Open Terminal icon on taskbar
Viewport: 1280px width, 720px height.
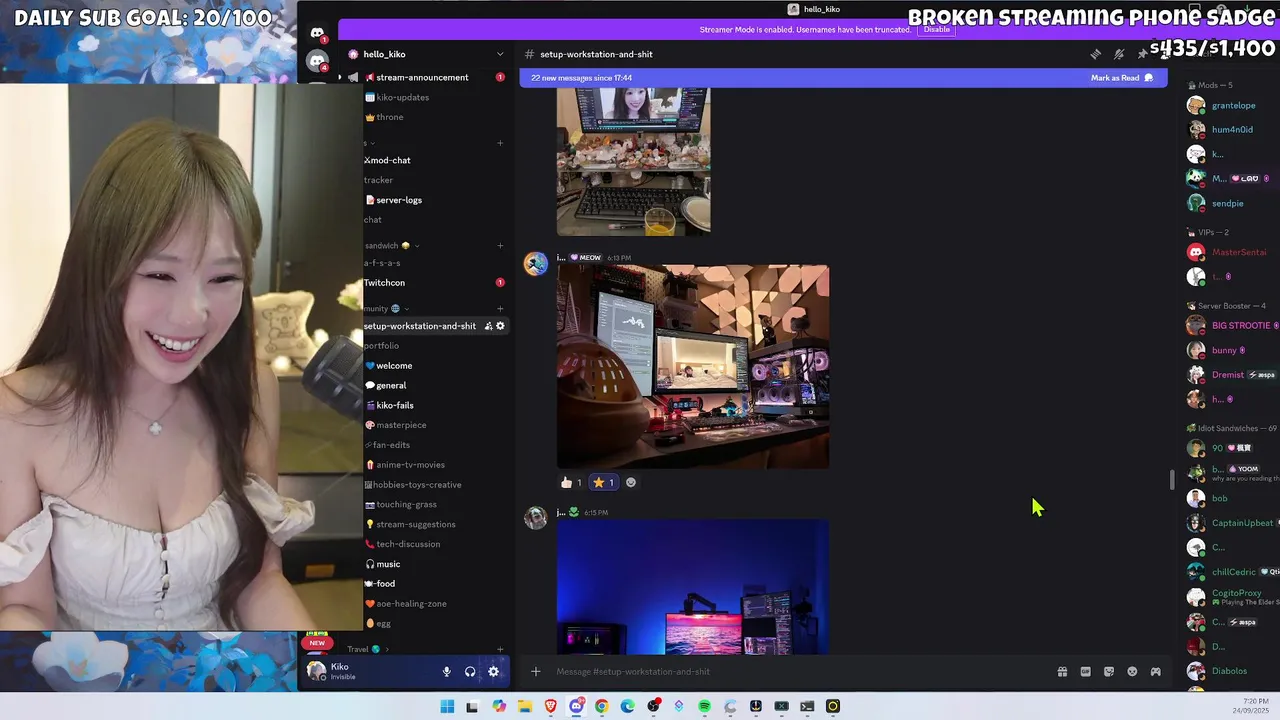click(x=807, y=706)
